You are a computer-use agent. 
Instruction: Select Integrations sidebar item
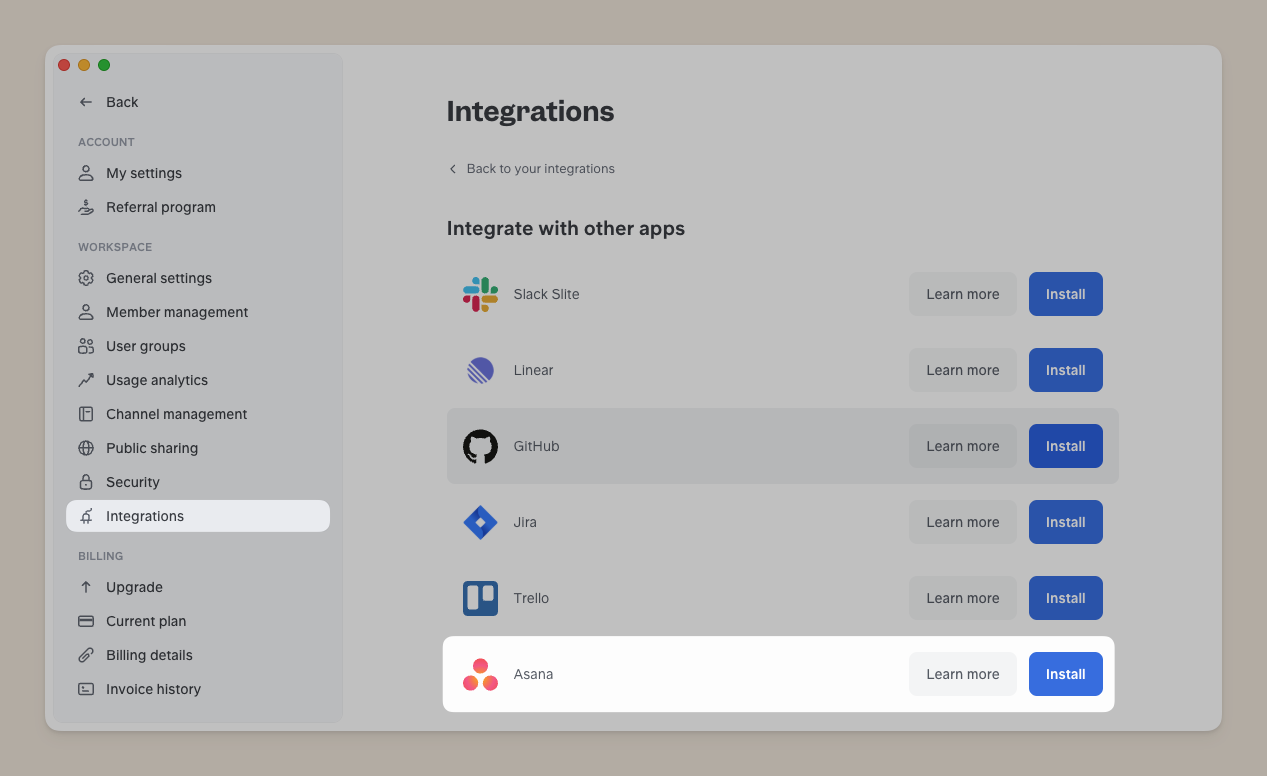198,516
